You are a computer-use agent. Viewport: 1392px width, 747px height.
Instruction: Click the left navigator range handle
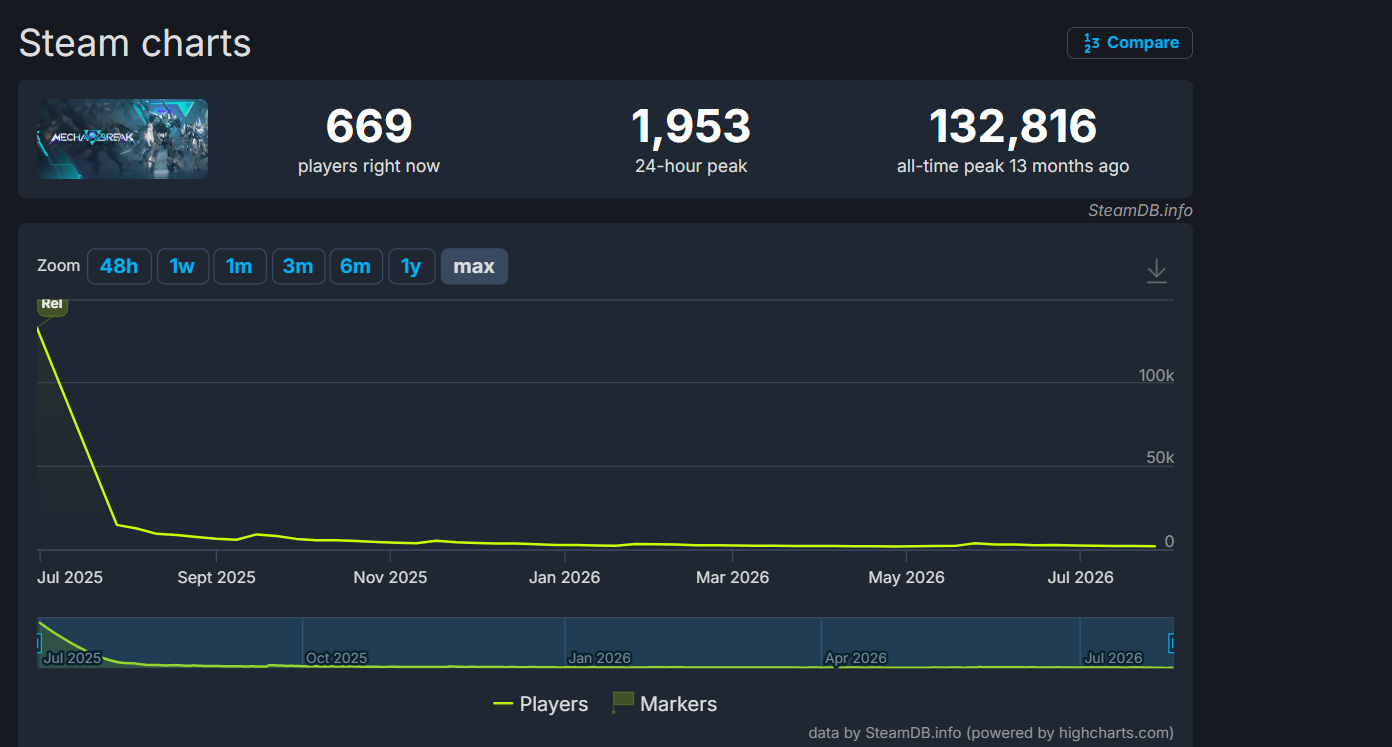click(39, 642)
